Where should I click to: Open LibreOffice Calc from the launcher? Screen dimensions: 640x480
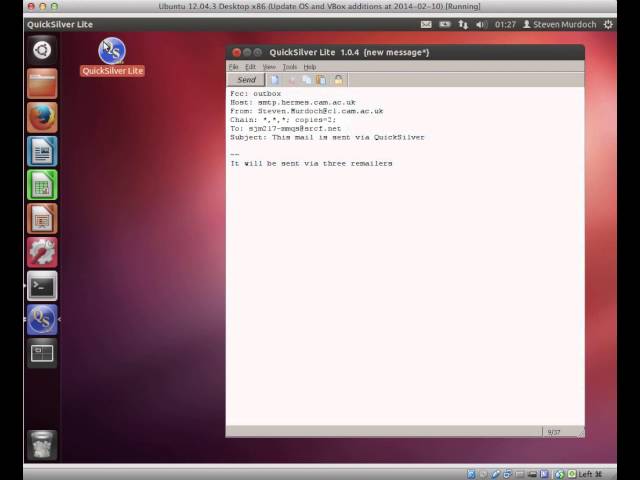point(42,185)
